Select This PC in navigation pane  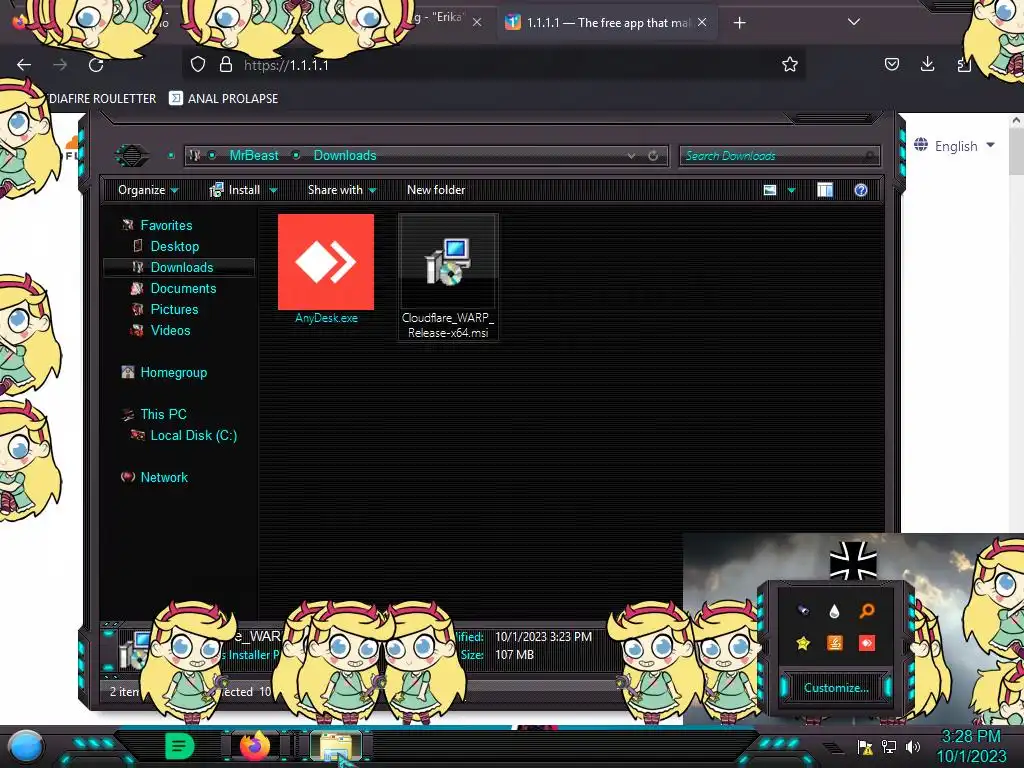click(163, 414)
